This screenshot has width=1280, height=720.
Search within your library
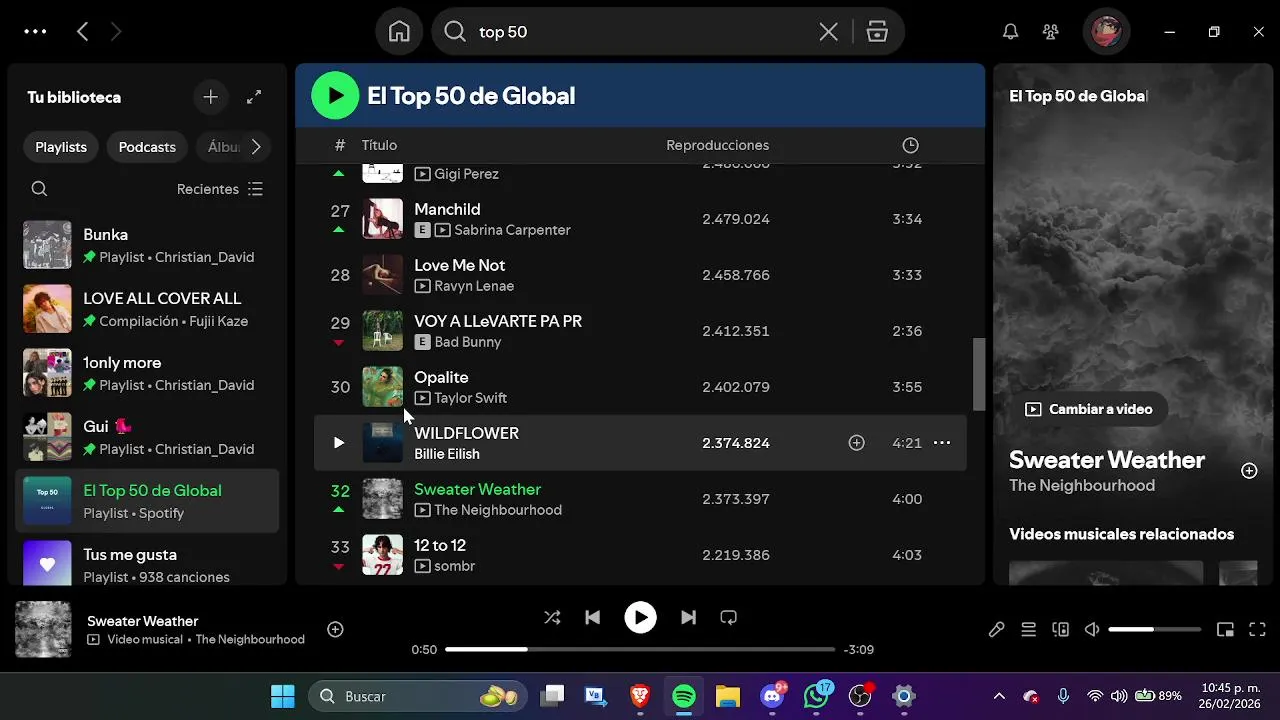[x=39, y=189]
